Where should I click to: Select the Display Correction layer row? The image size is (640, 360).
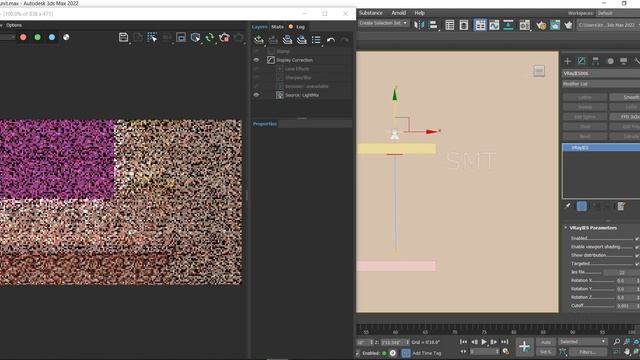(302, 60)
